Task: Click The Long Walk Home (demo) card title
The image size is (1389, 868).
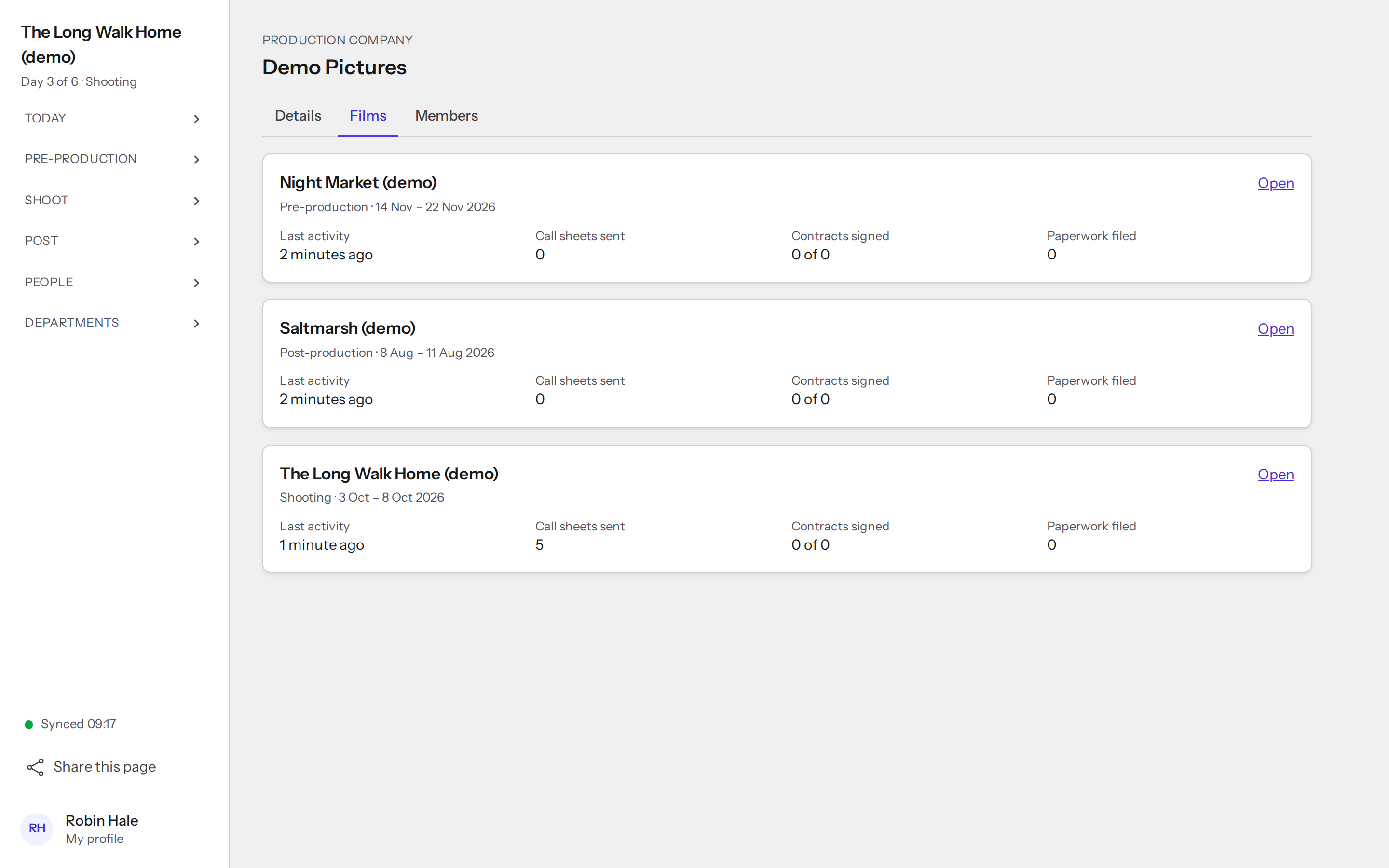Action: (x=389, y=474)
